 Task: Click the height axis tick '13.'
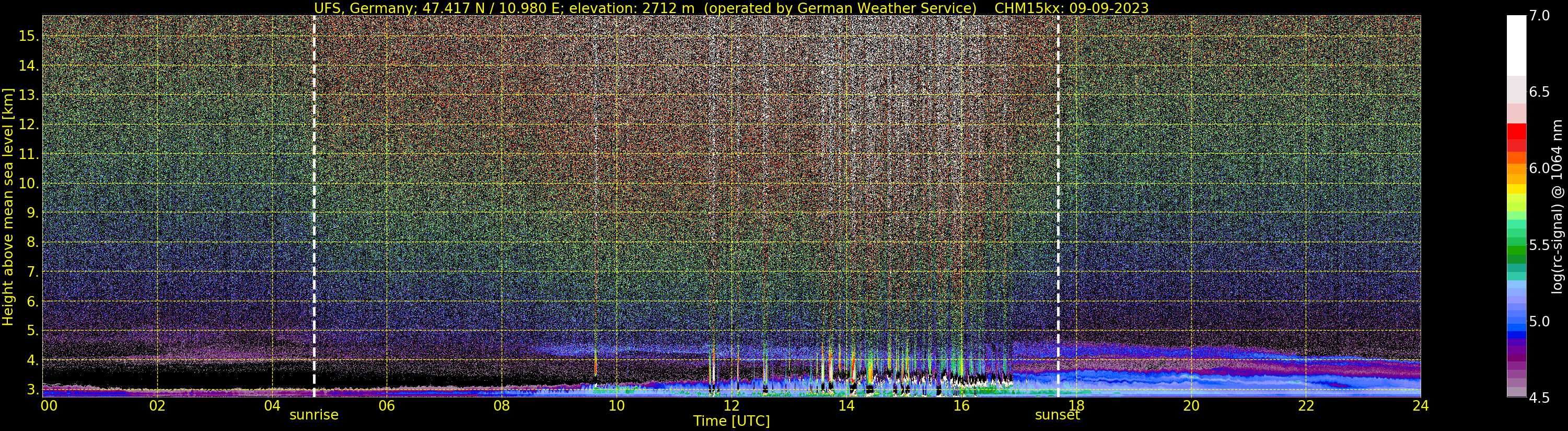(29, 95)
